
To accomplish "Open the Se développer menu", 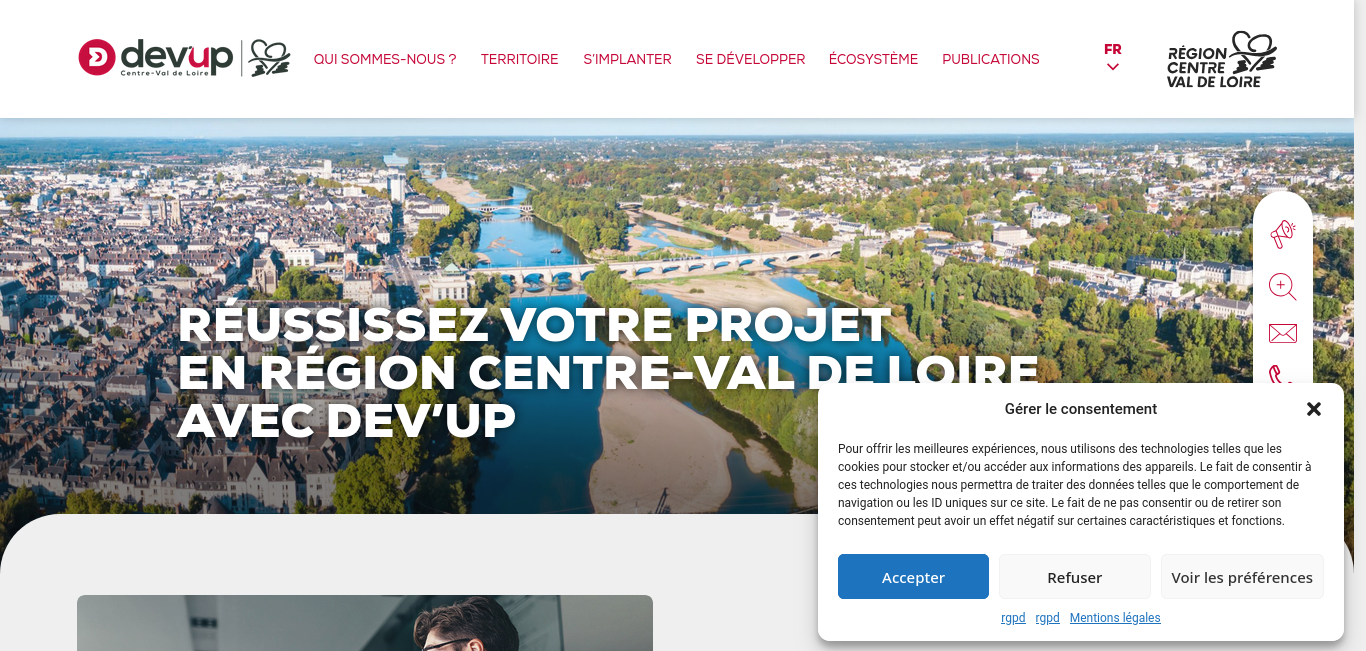I will 751,59.
